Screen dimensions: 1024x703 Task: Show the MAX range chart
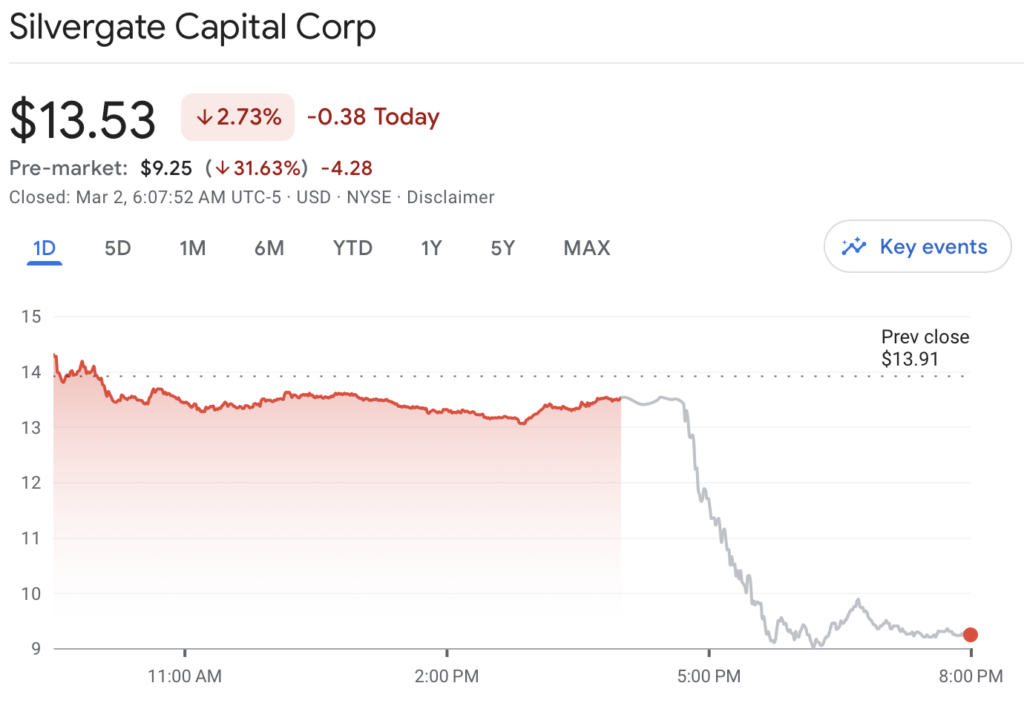coord(587,248)
